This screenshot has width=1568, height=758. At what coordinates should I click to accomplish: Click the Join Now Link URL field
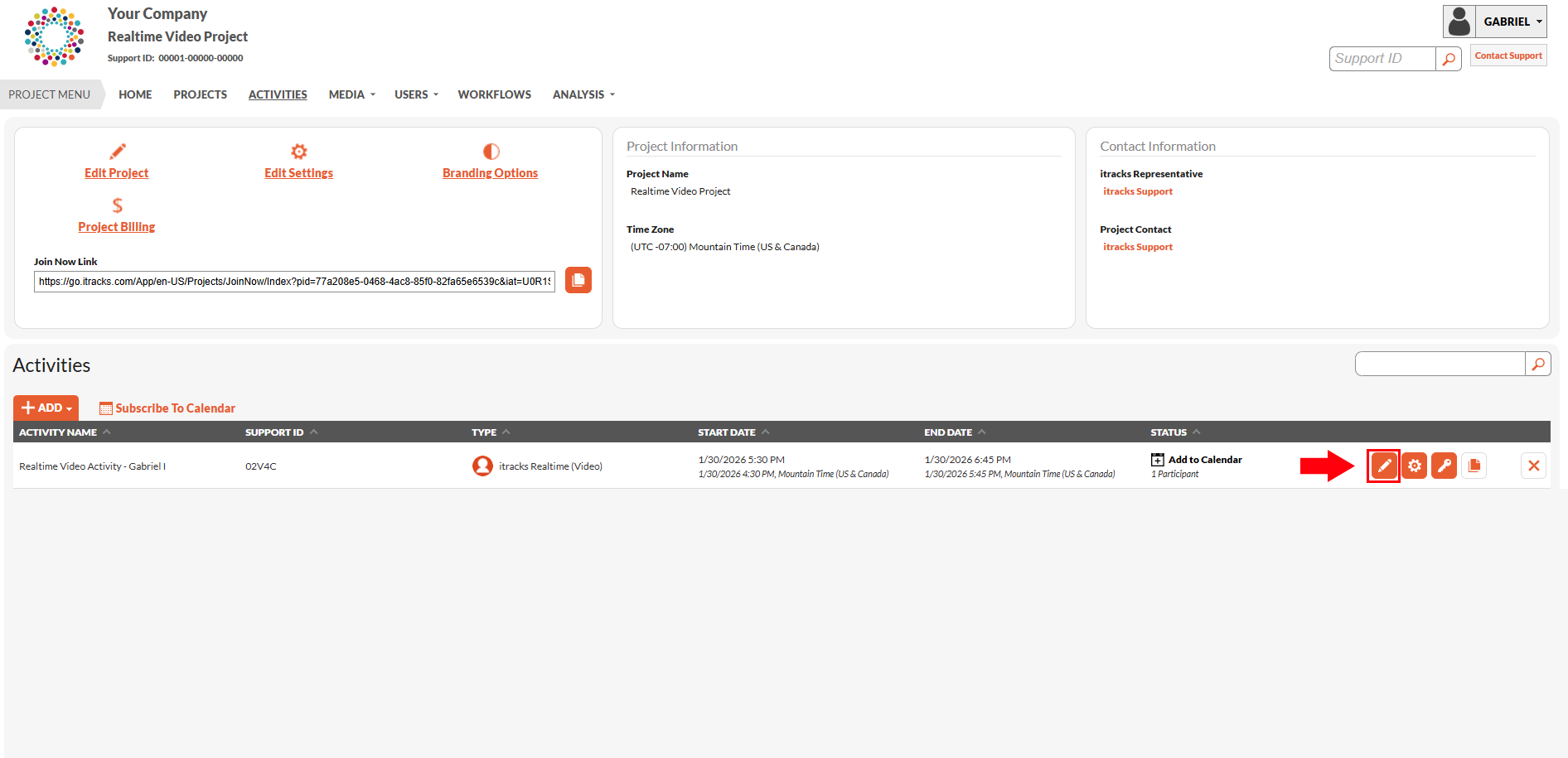295,281
